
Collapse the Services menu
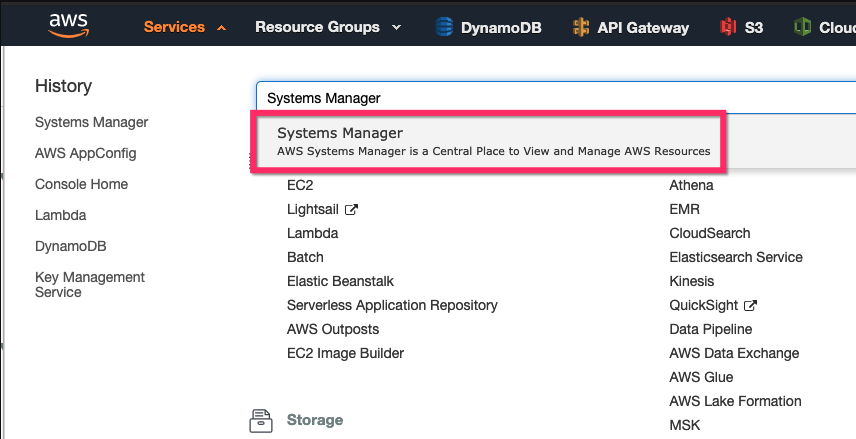pyautogui.click(x=185, y=27)
